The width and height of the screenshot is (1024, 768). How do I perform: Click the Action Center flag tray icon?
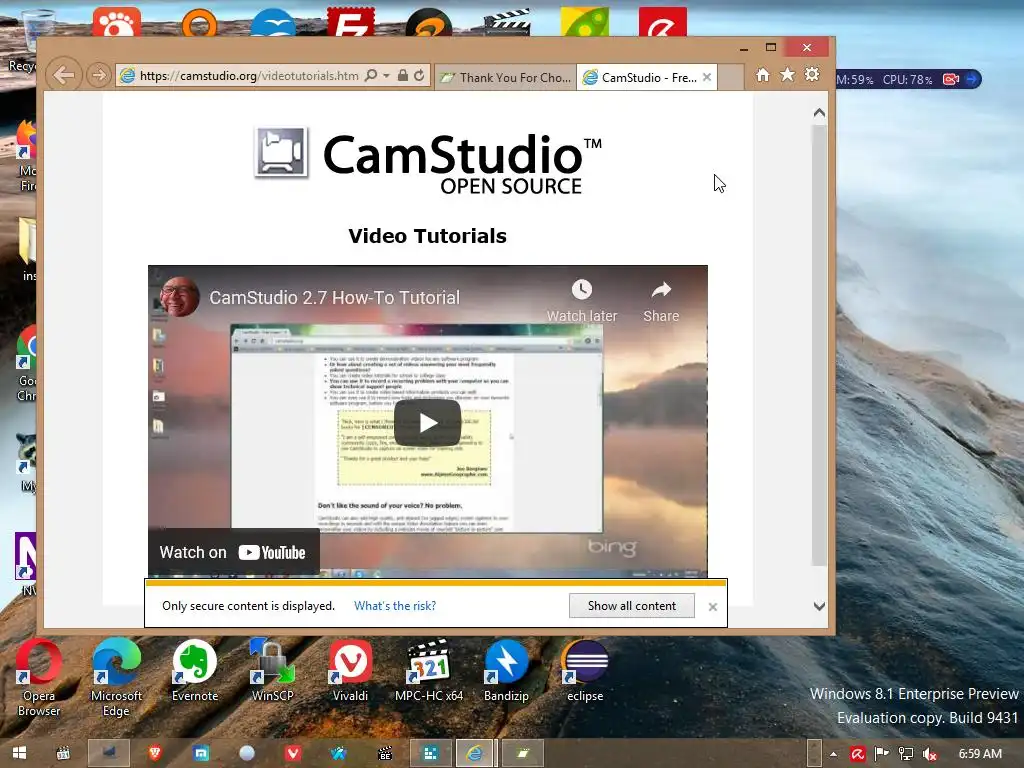[x=881, y=754]
